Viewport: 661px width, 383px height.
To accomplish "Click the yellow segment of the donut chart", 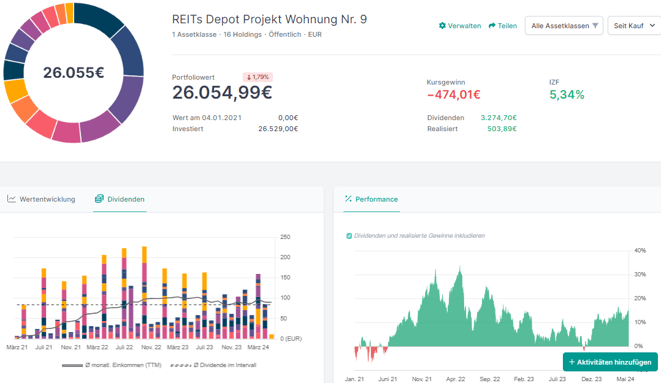I will coord(15,91).
